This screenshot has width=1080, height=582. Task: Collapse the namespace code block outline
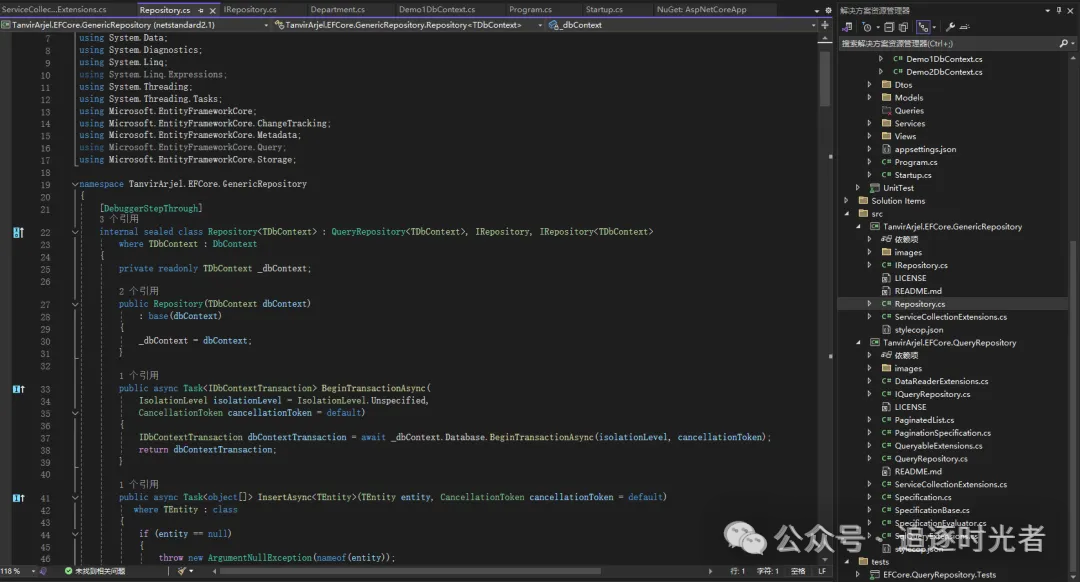tap(75, 184)
